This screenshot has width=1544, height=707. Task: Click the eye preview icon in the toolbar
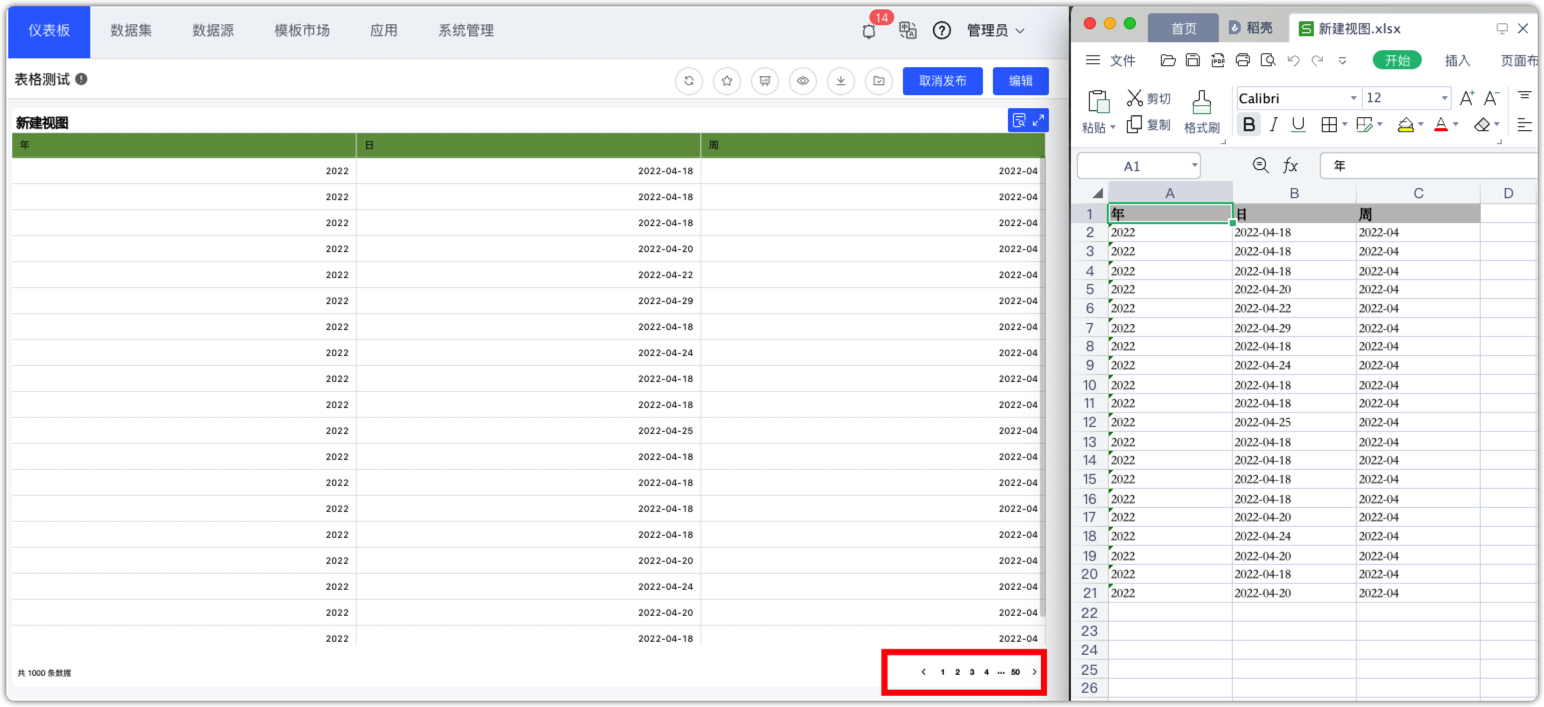coord(802,81)
